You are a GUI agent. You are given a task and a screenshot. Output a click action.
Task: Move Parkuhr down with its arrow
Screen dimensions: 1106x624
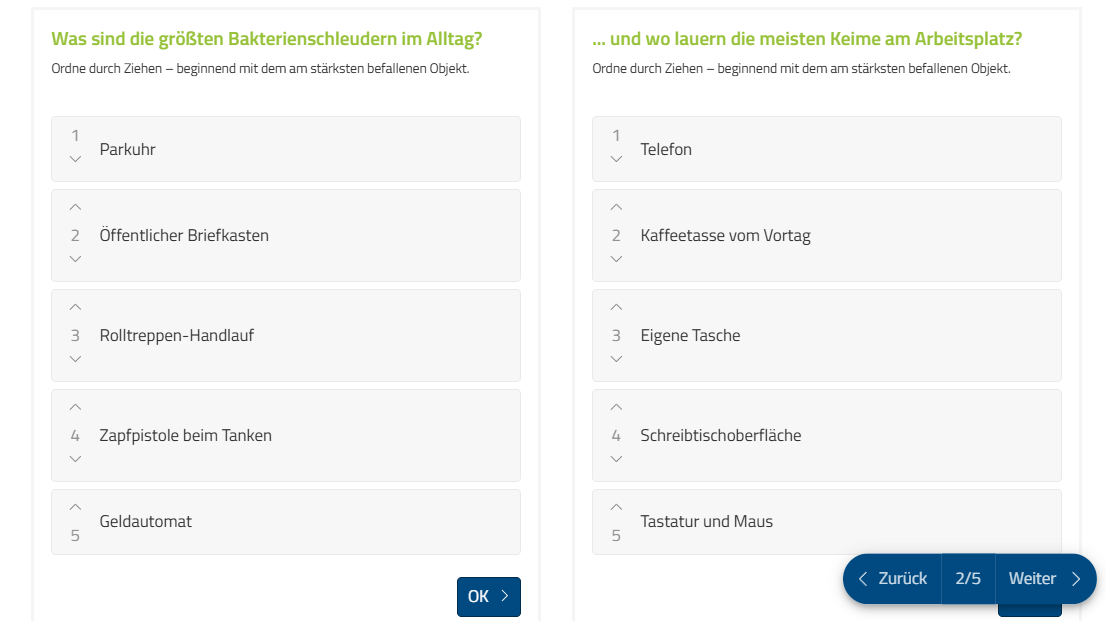pos(75,159)
